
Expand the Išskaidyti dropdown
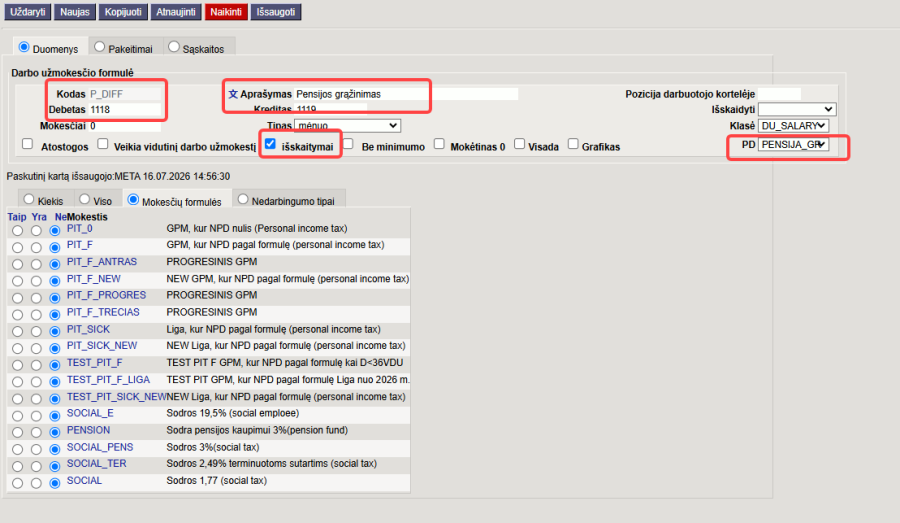[x=797, y=109]
